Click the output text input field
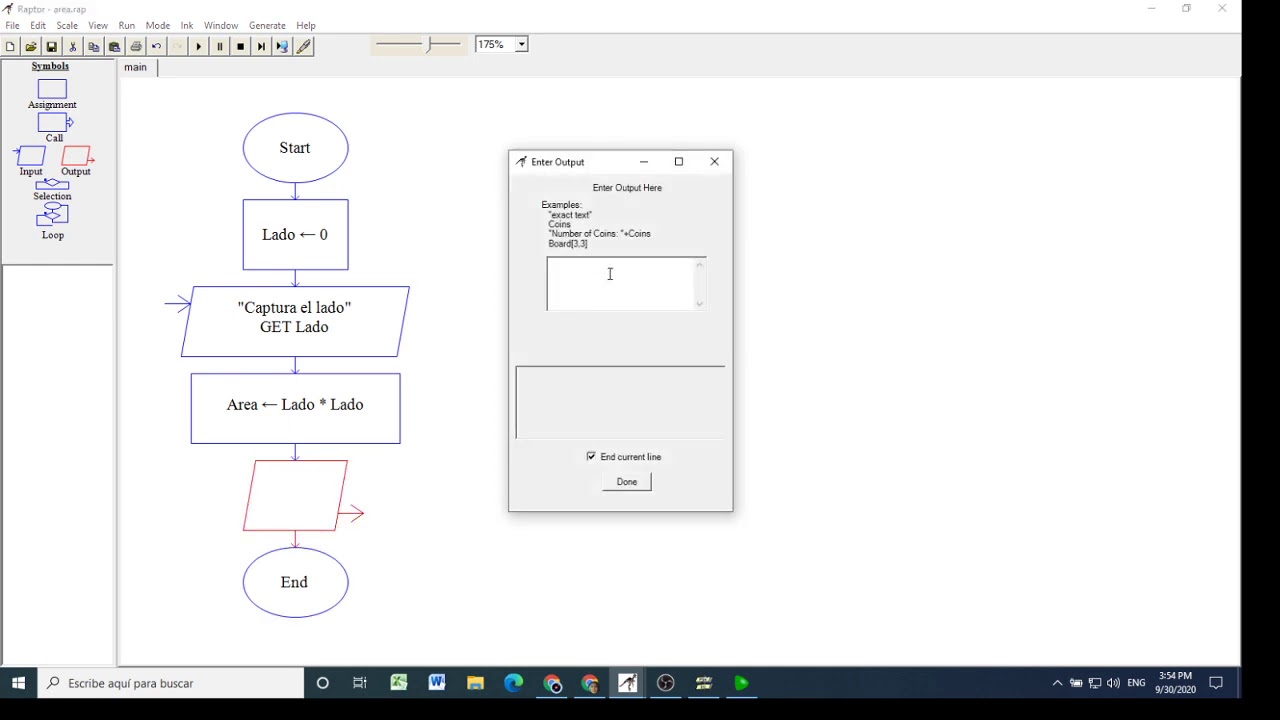1280x720 pixels. [620, 283]
